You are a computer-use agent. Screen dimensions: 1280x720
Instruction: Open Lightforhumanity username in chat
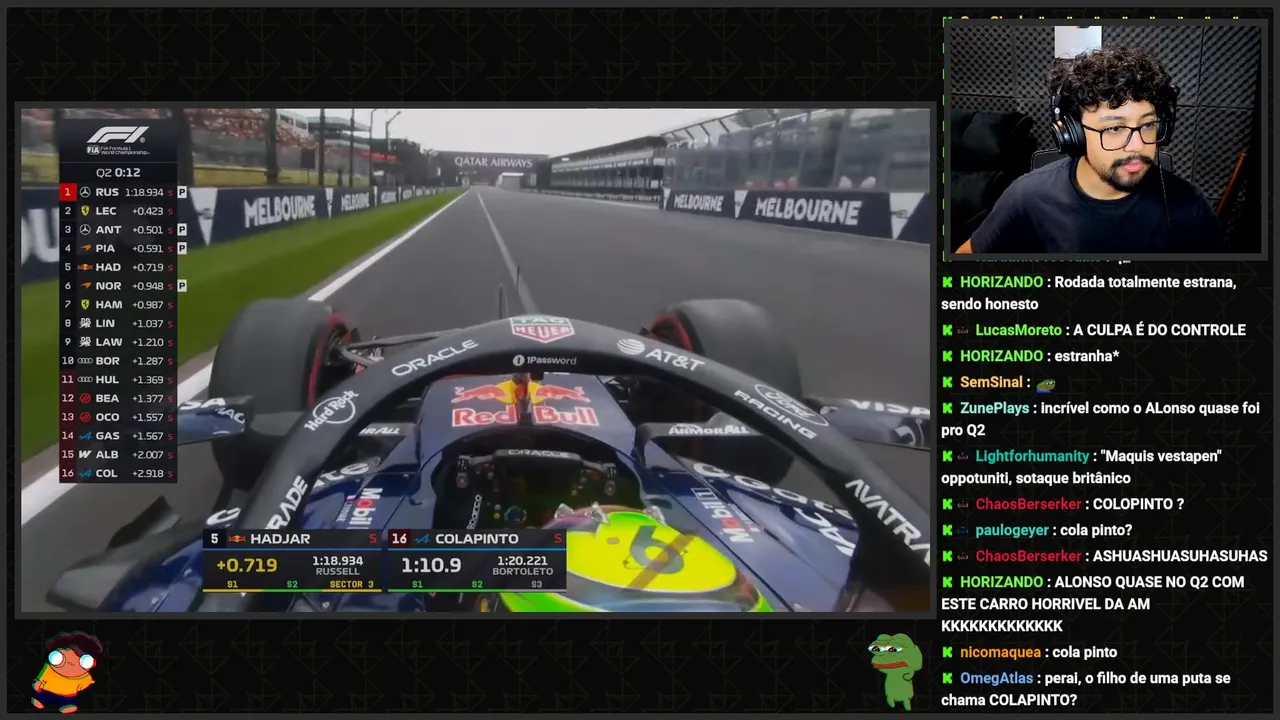click(x=1032, y=456)
